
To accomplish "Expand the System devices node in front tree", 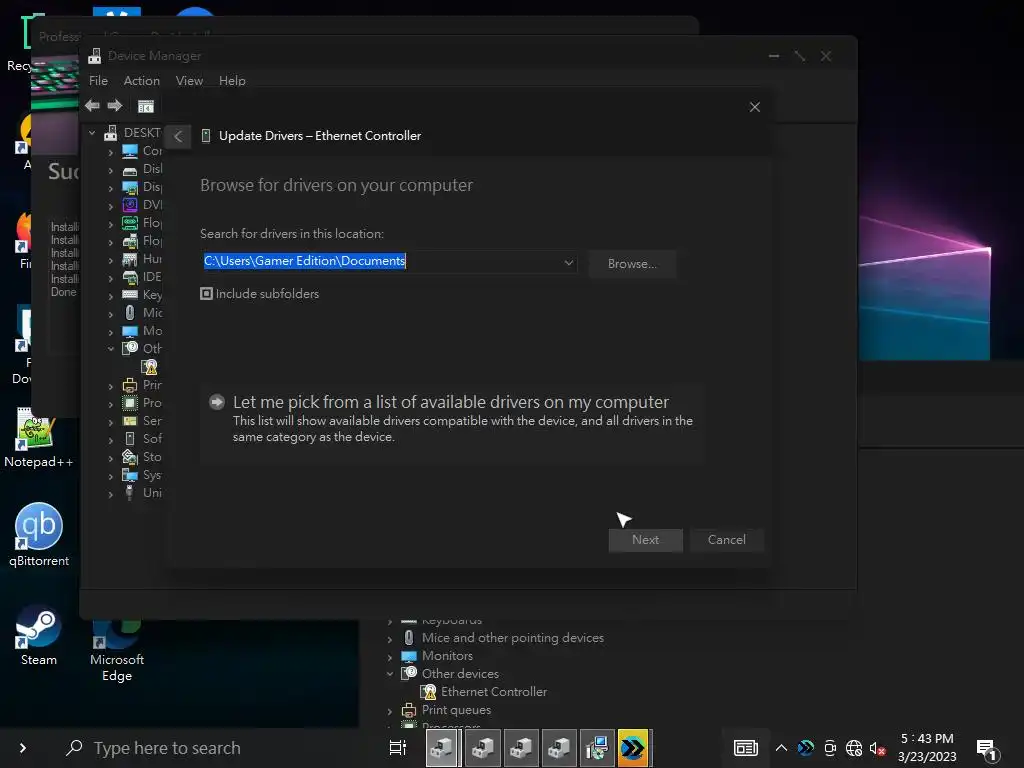I will [x=111, y=476].
